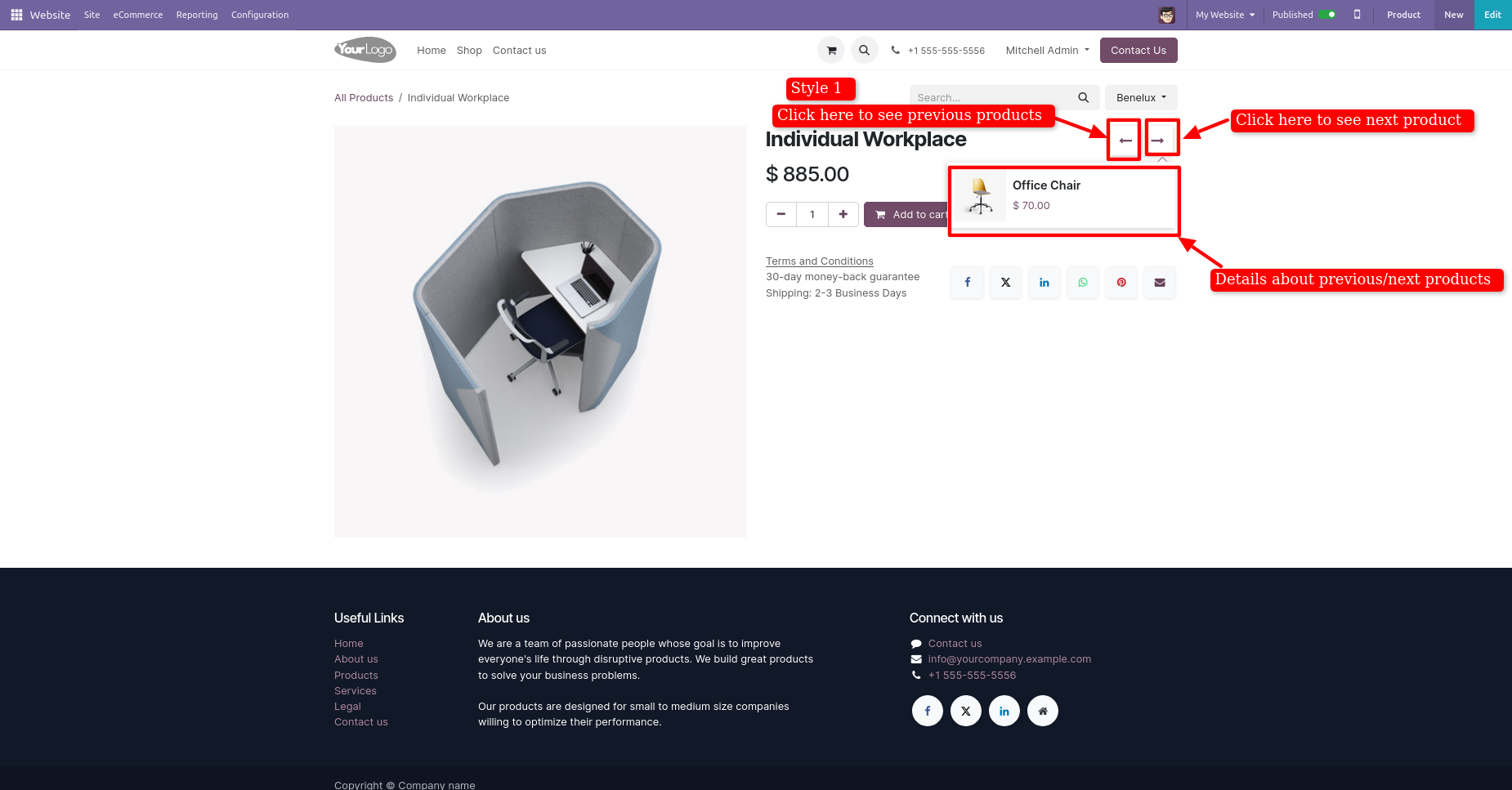The width and height of the screenshot is (1512, 790).
Task: Click the New button
Action: [1453, 15]
